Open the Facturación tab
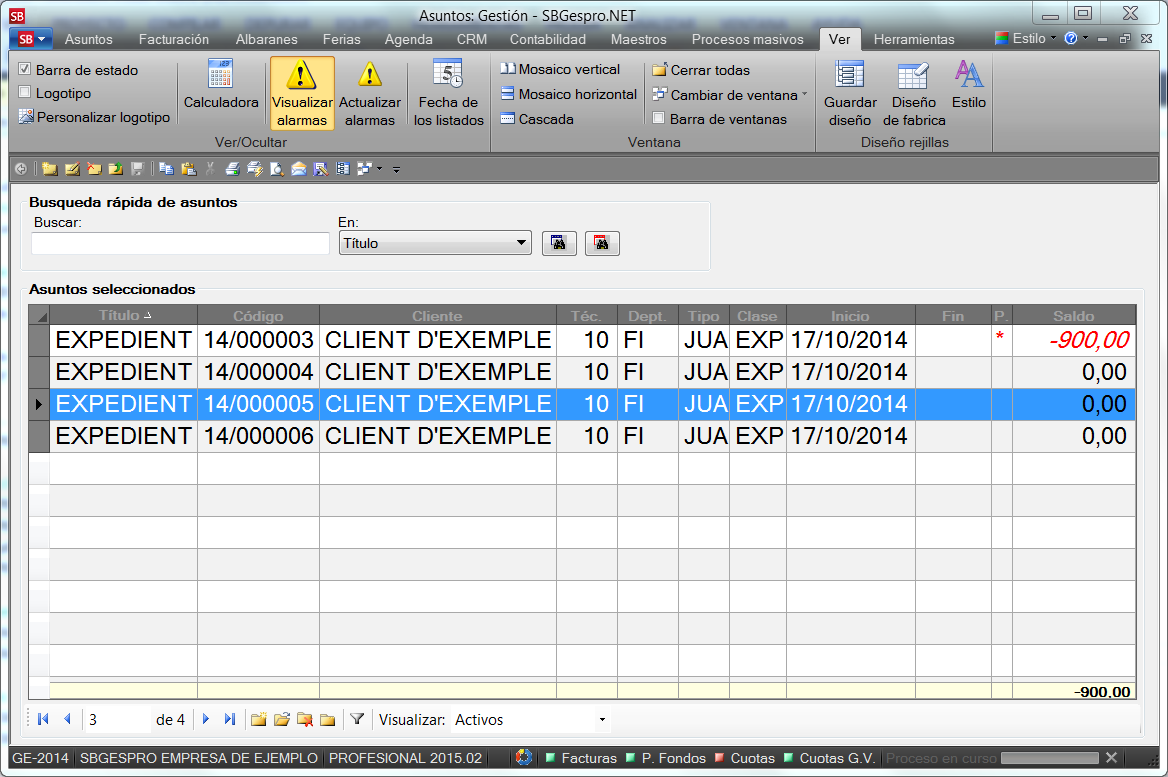1168x777 pixels. click(174, 39)
